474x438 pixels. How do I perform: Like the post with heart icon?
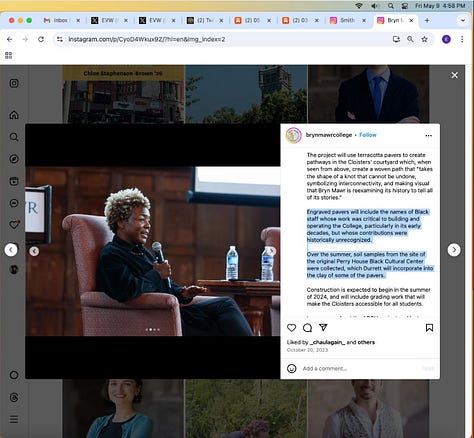292,328
